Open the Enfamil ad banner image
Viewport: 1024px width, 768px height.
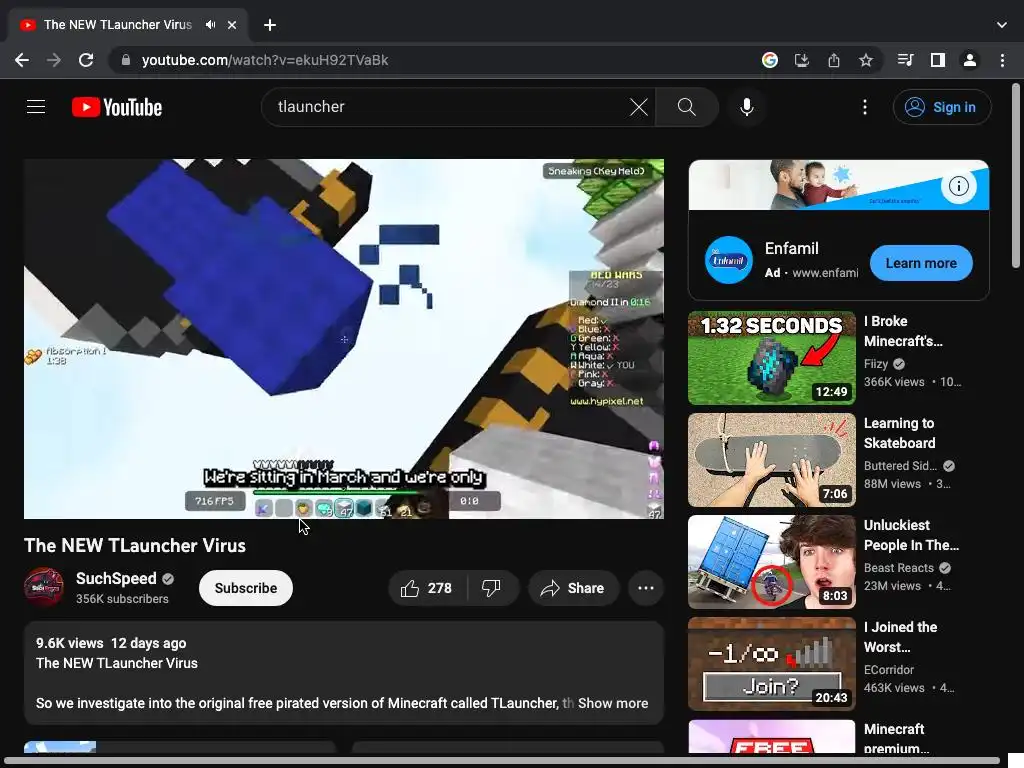point(839,185)
